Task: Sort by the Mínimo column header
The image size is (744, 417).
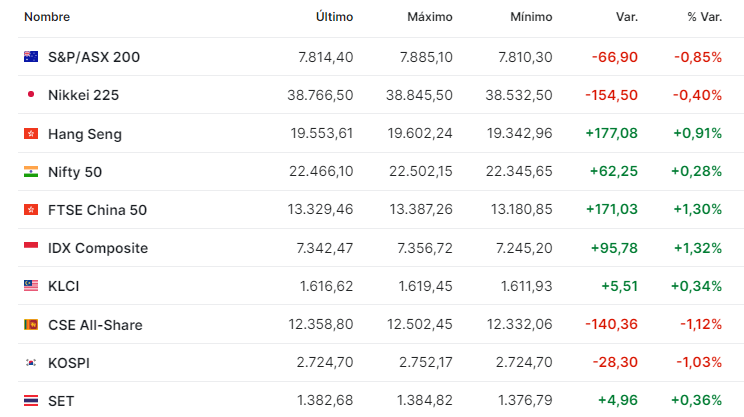Action: point(531,17)
